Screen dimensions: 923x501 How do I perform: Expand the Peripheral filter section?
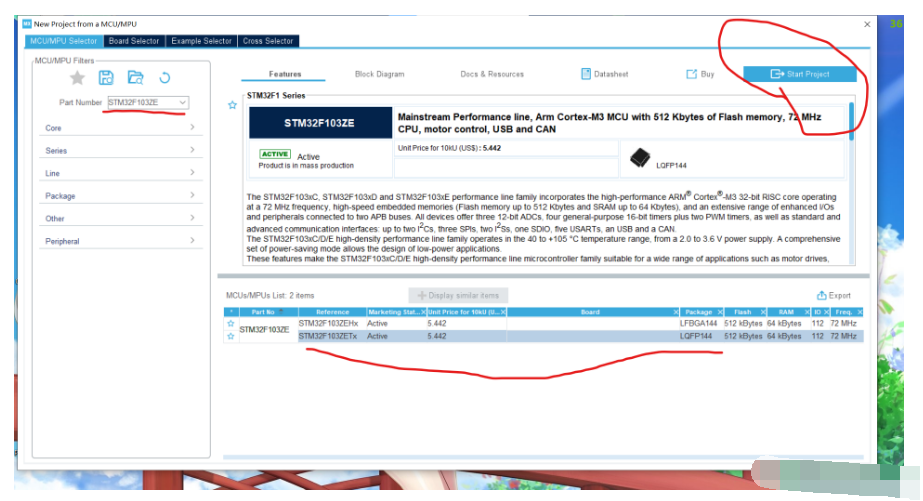point(121,241)
